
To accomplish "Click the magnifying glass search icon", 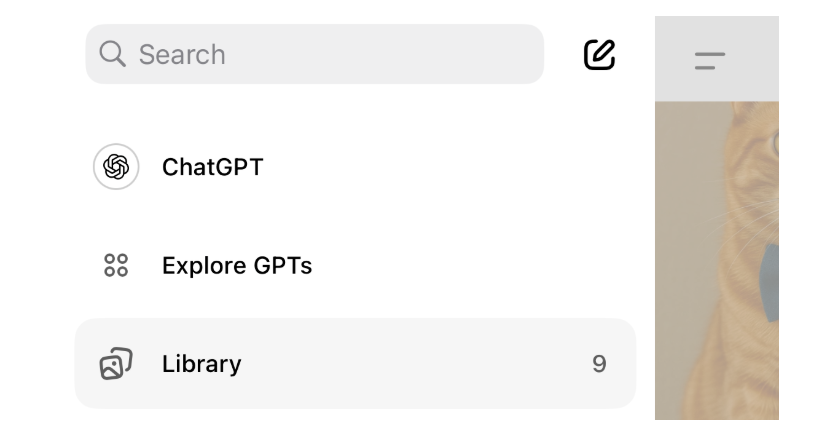I will (112, 54).
